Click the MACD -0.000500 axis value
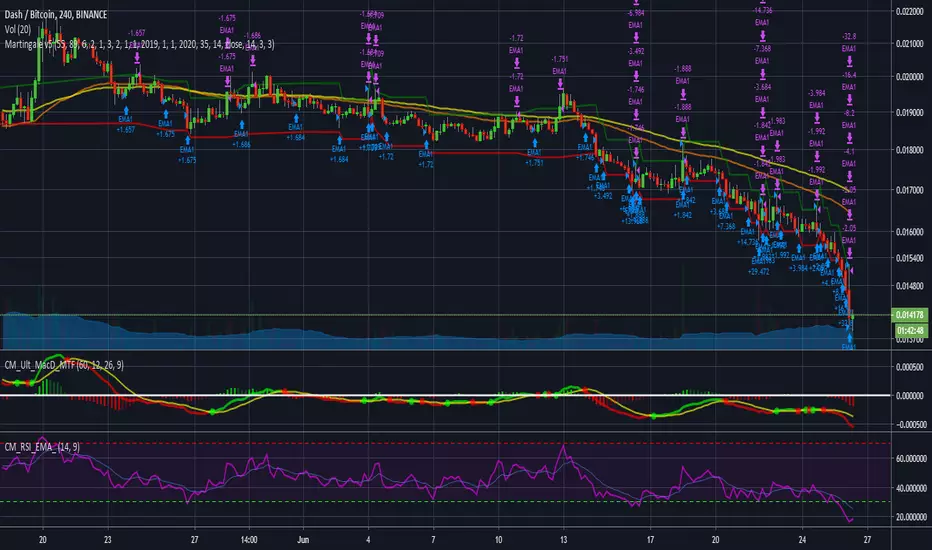The width and height of the screenshot is (932, 550). (x=911, y=425)
